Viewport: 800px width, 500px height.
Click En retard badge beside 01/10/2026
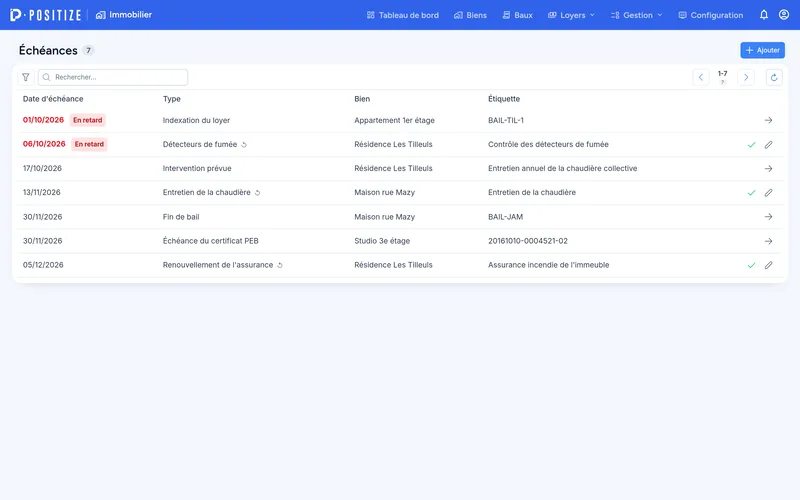[88, 120]
